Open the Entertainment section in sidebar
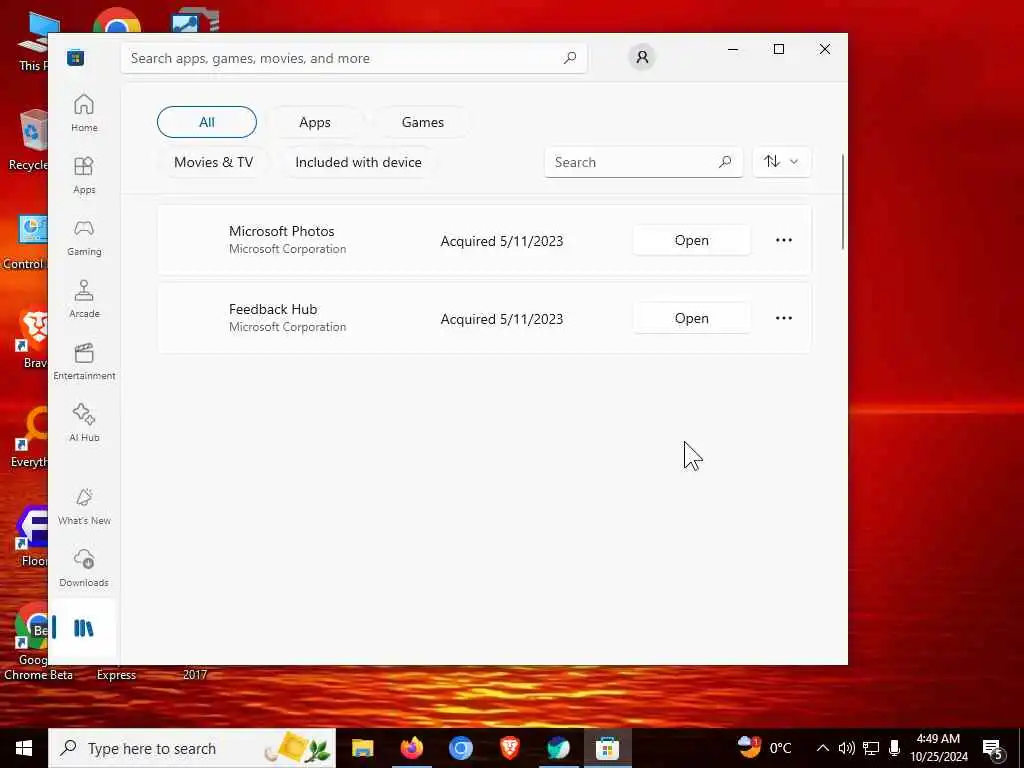Viewport: 1024px width, 768px height. click(x=84, y=361)
